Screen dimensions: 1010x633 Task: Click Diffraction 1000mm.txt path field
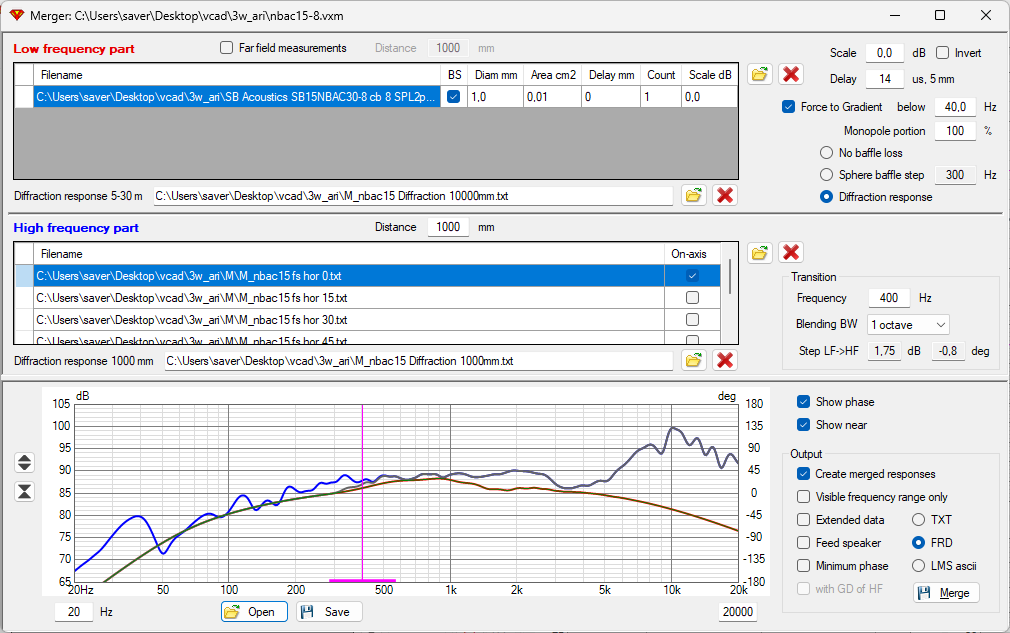pos(419,361)
